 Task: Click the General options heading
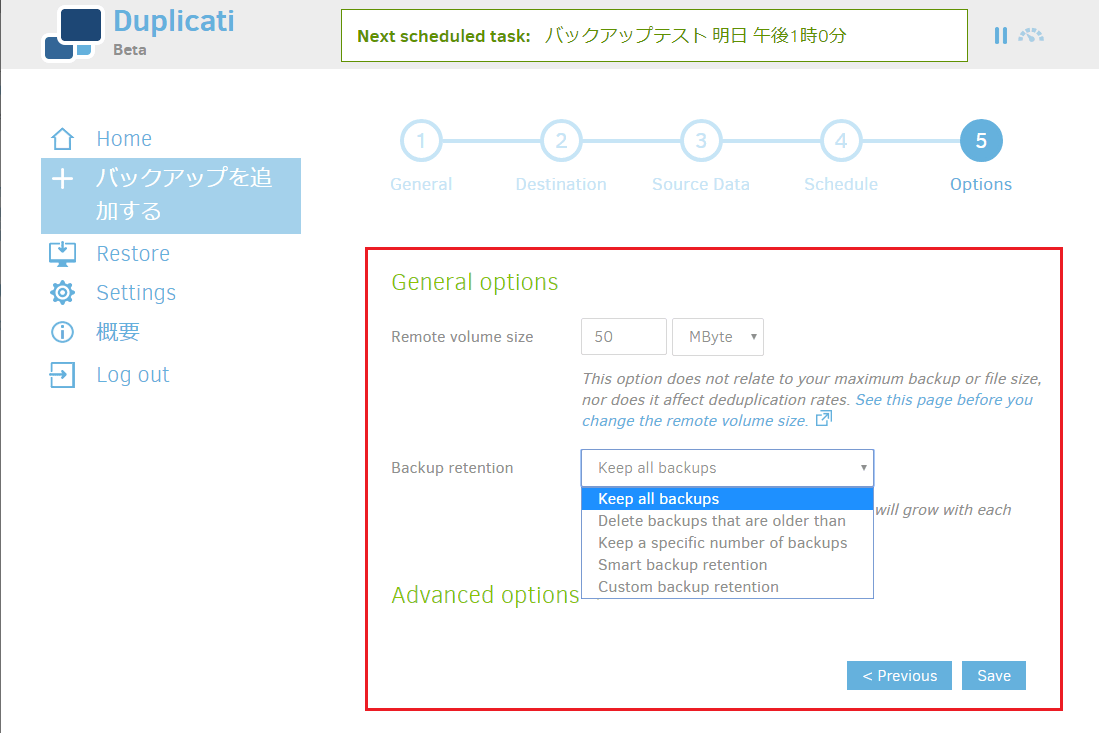[475, 282]
